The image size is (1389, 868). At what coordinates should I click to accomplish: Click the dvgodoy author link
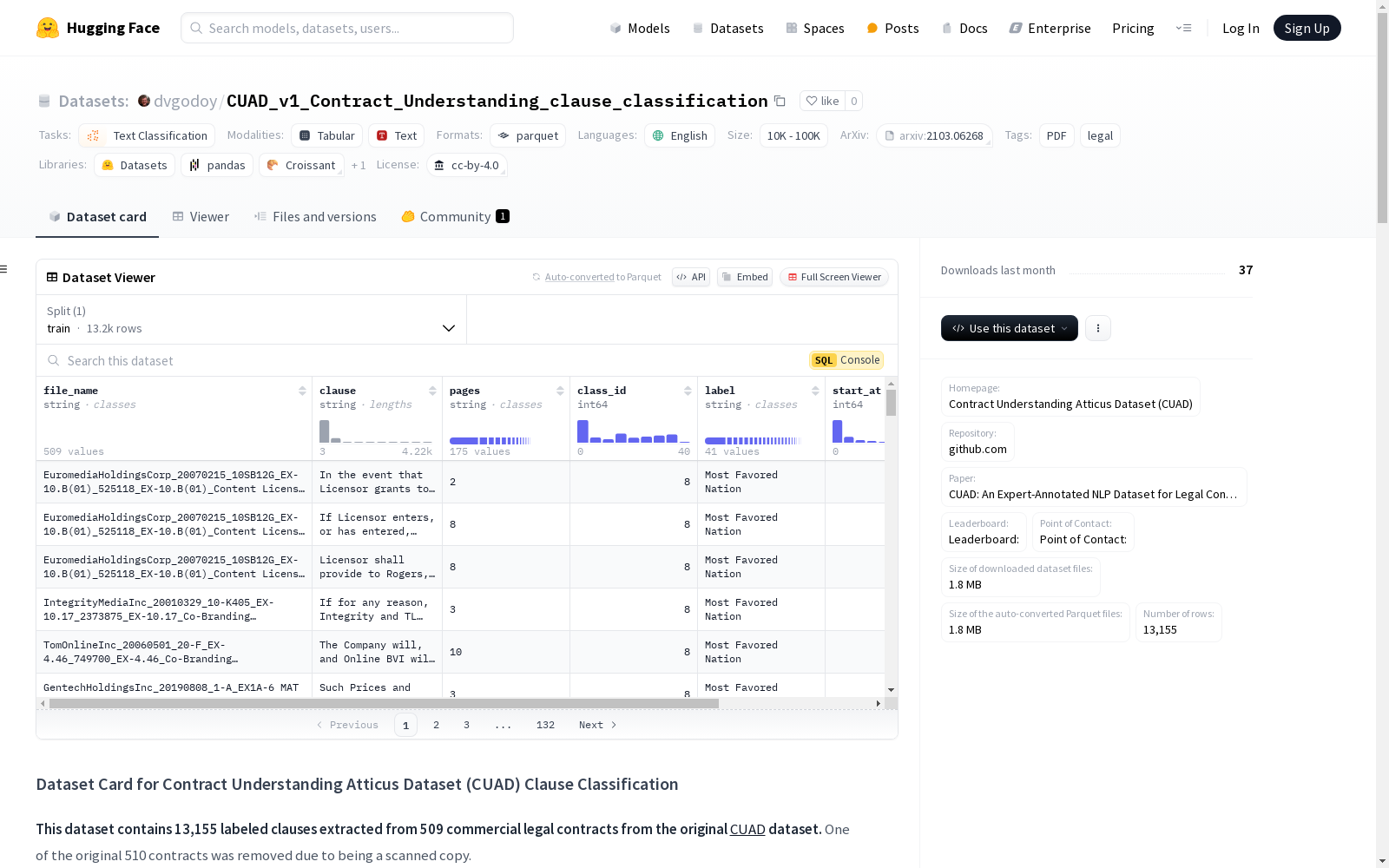click(185, 102)
